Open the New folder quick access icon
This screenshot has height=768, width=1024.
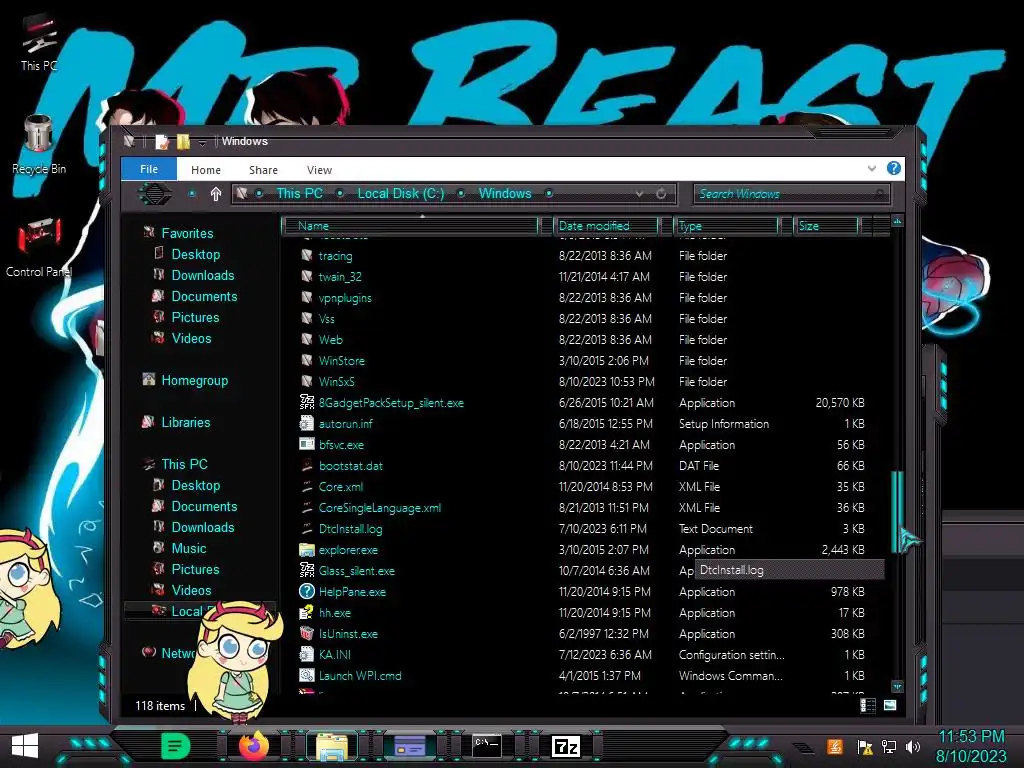click(183, 142)
